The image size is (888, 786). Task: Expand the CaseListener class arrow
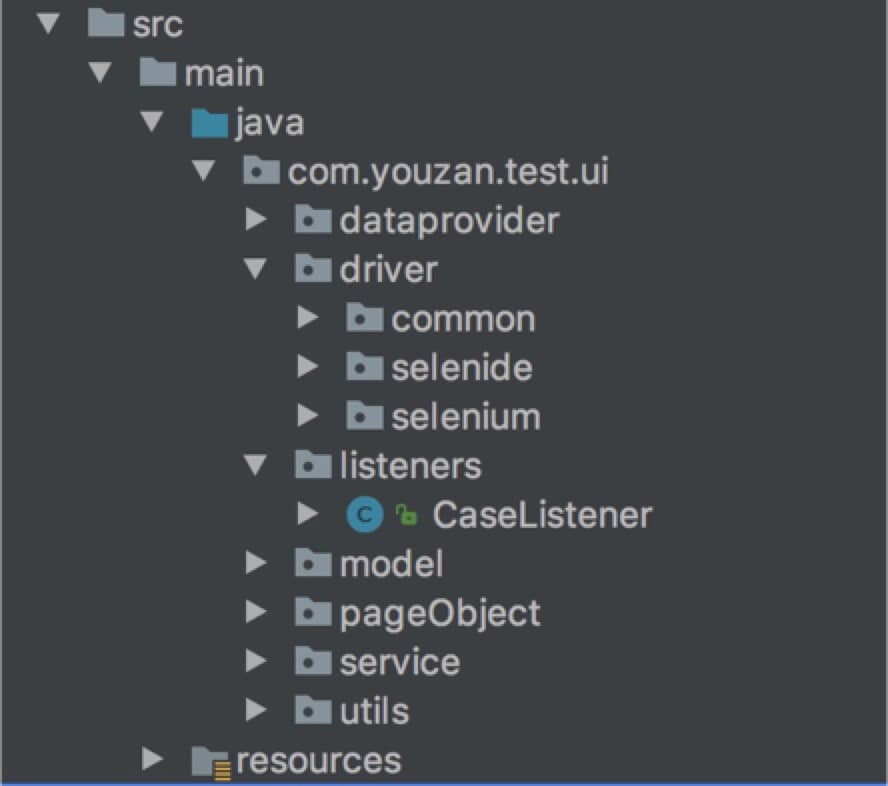pos(308,515)
